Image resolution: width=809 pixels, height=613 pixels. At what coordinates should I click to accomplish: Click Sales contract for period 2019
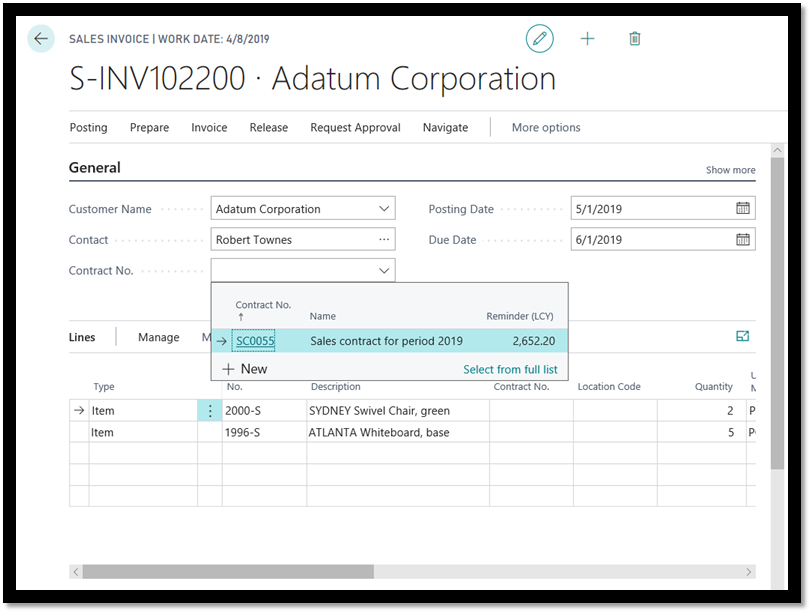[386, 341]
